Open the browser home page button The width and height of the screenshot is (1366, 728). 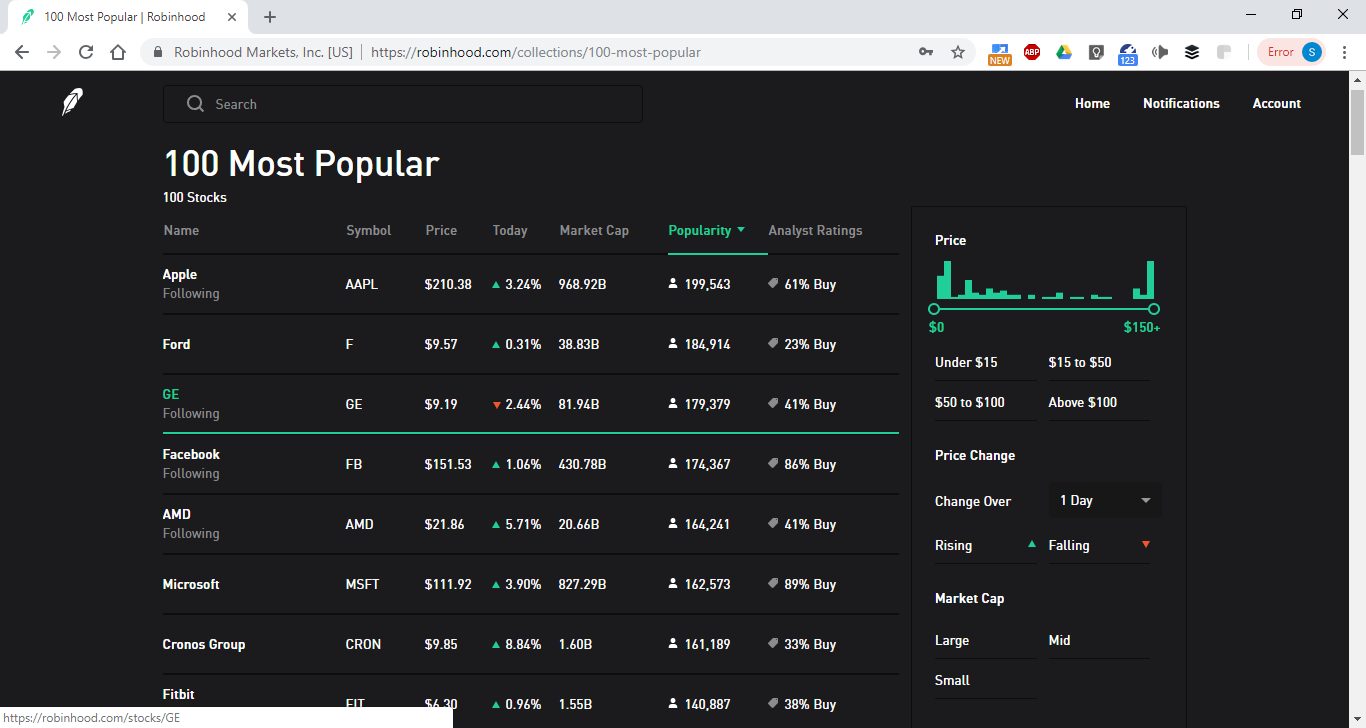pos(118,52)
